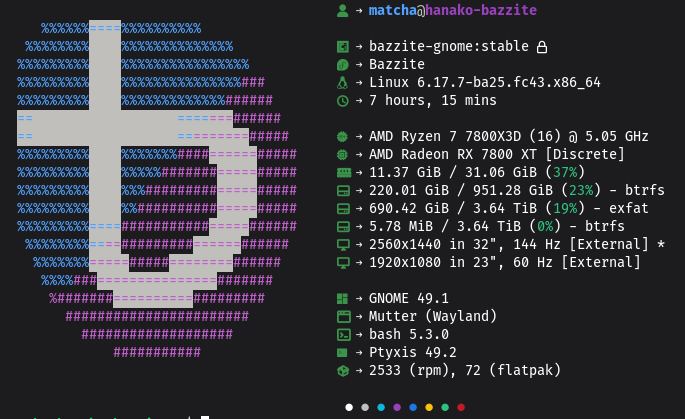Click the cyan color dot
Screen dimensions: 685x419
[x=381, y=407]
